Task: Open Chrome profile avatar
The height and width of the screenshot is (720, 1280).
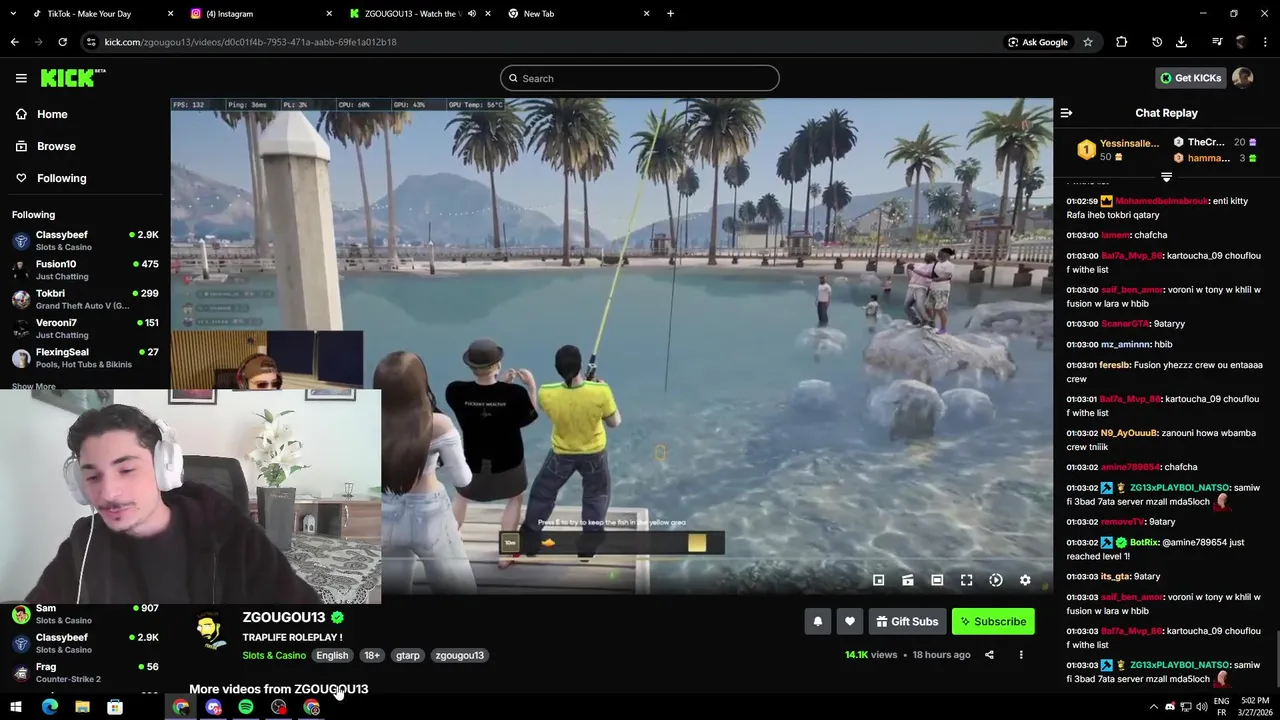Action: pos(1241,42)
